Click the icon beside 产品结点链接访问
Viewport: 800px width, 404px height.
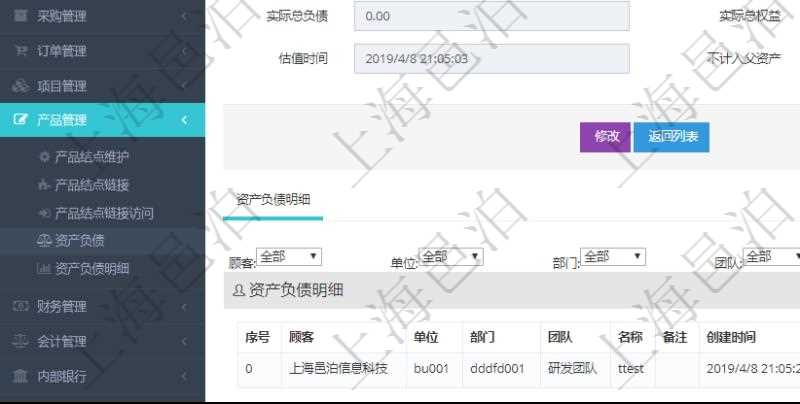44,213
